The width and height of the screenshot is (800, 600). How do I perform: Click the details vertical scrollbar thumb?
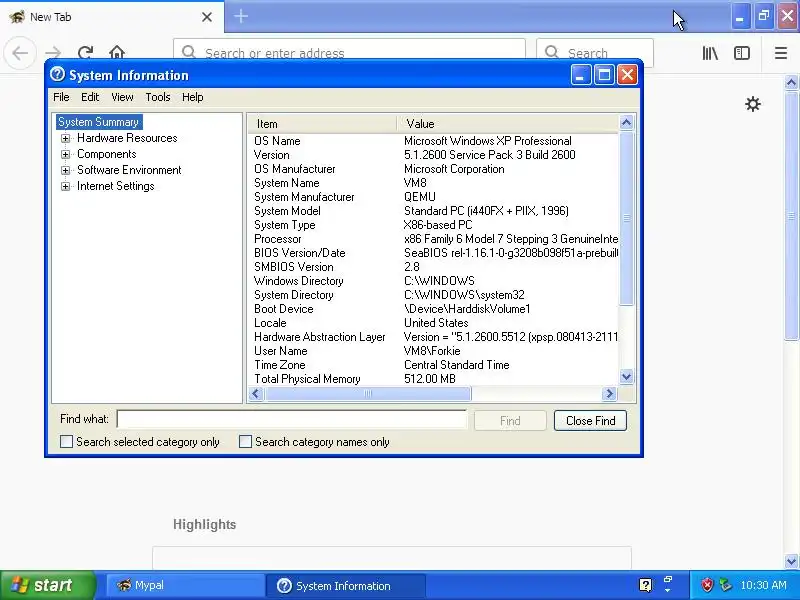627,218
